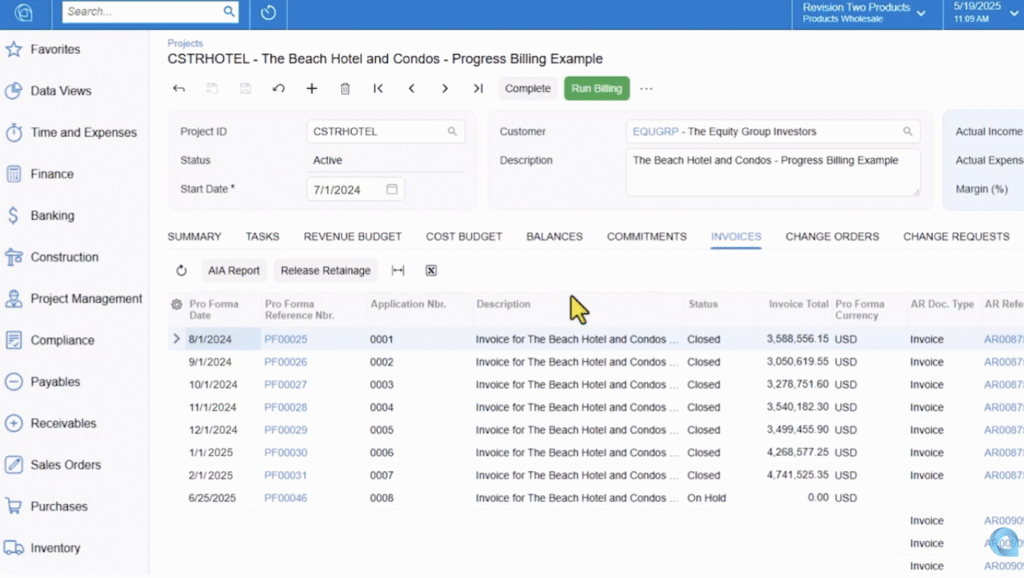Delete the project with trash icon
This screenshot has width=1024, height=578.
345,88
